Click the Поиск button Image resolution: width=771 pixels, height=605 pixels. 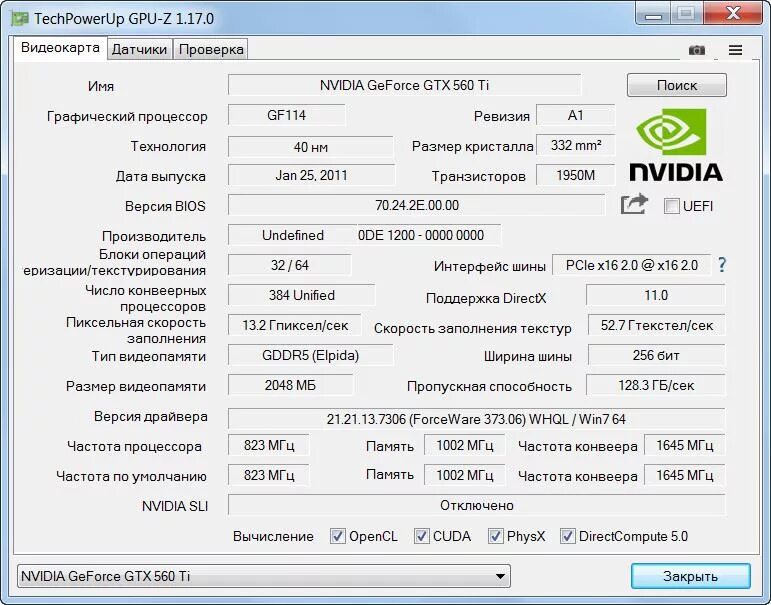(677, 85)
